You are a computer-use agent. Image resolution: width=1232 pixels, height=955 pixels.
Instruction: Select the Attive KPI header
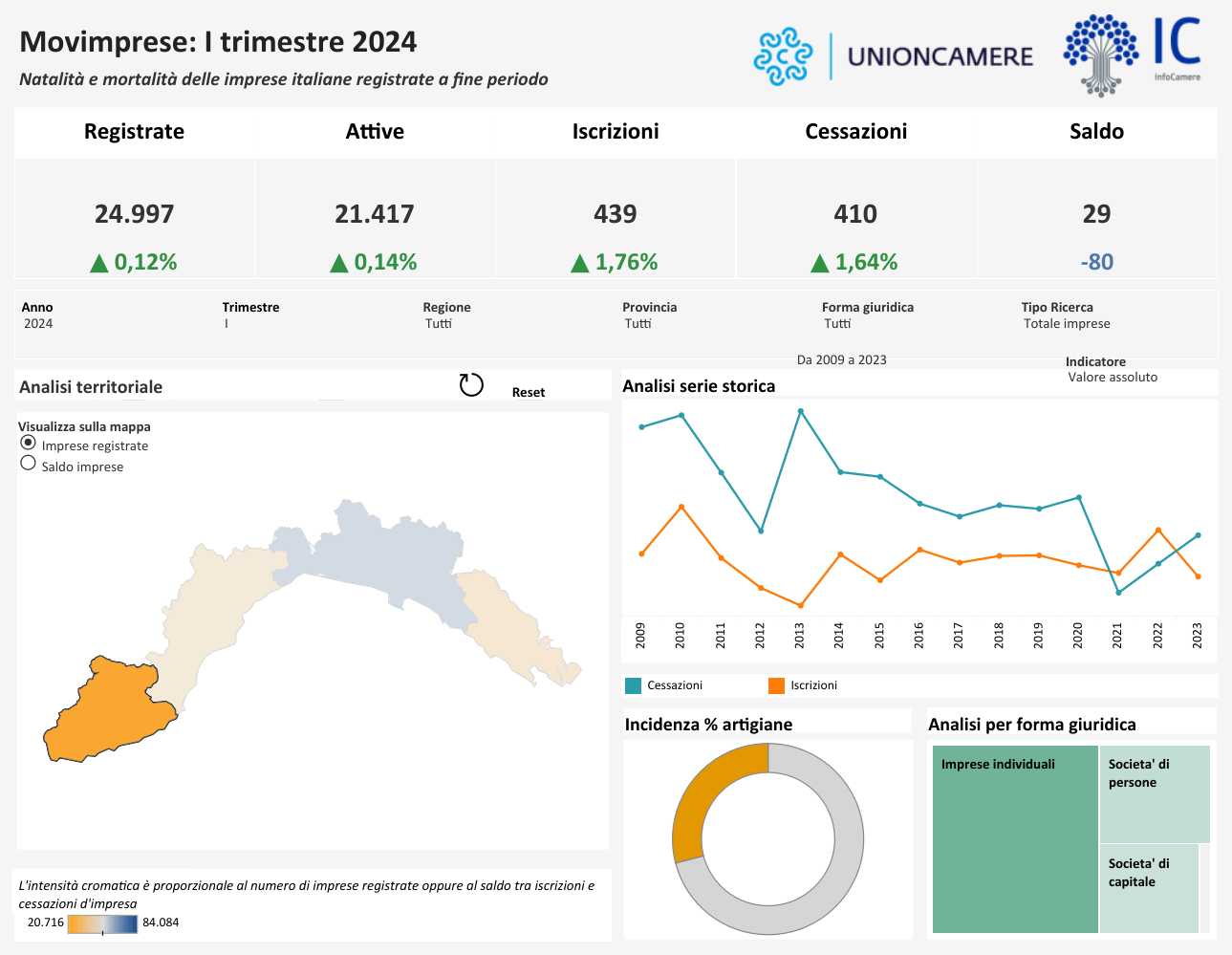[x=375, y=132]
